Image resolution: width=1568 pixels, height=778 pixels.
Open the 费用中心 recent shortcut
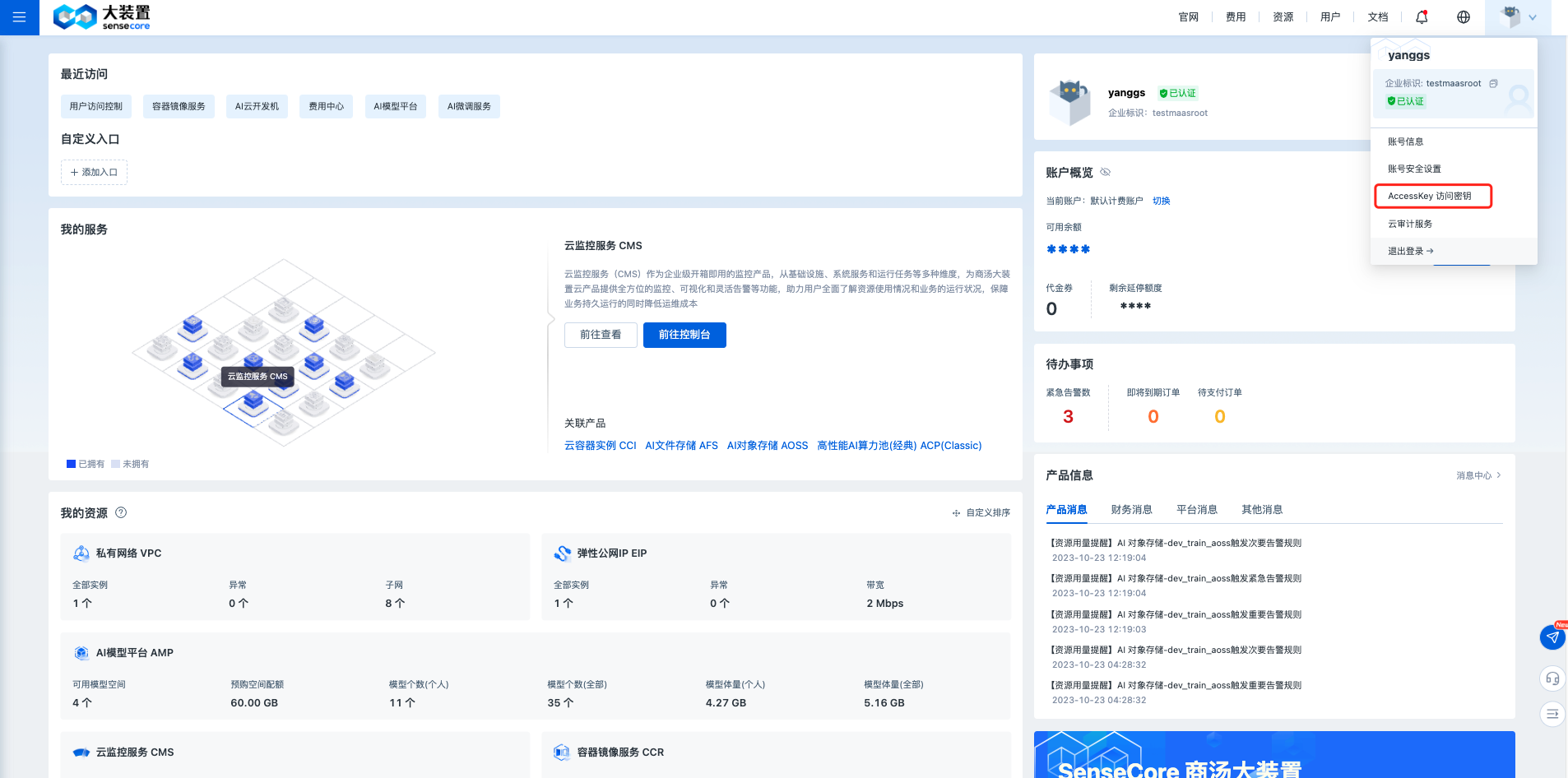(x=326, y=106)
